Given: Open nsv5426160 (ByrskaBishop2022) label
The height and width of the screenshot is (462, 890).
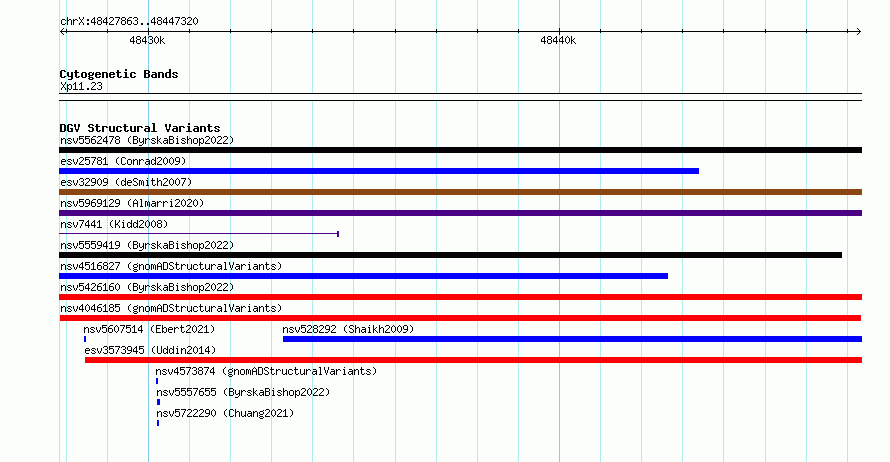Looking at the screenshot, I should click(147, 287).
